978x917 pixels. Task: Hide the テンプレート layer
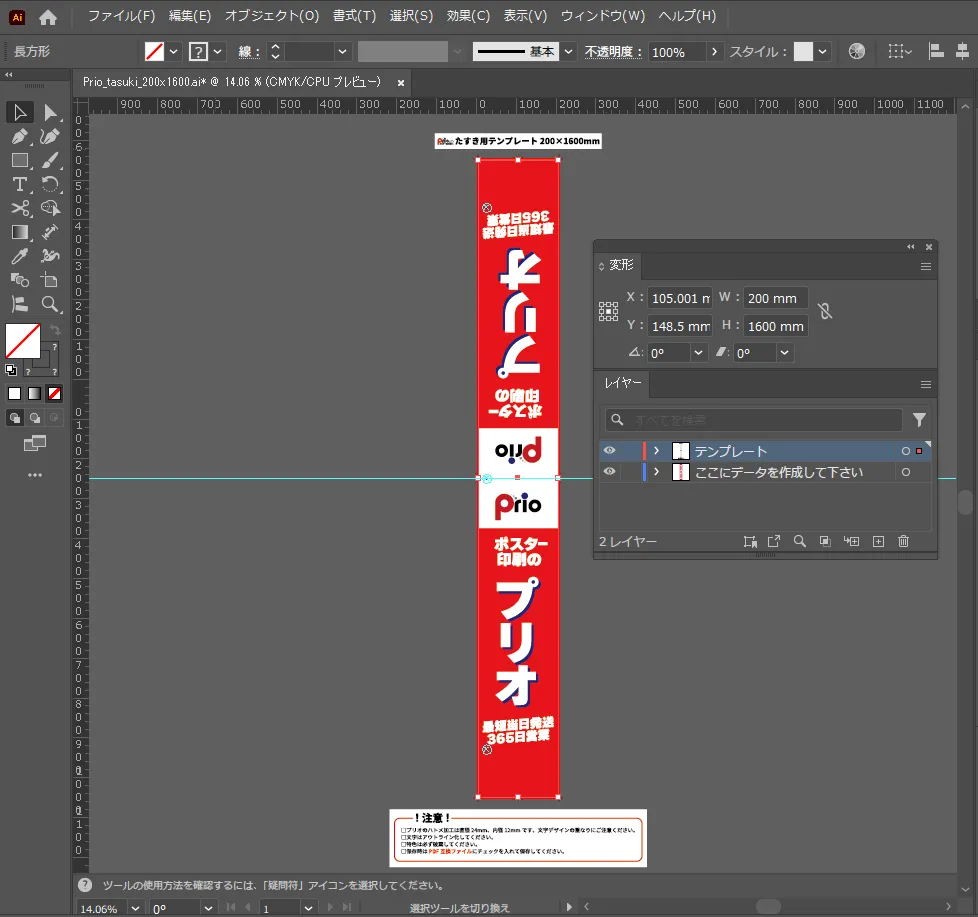[609, 450]
